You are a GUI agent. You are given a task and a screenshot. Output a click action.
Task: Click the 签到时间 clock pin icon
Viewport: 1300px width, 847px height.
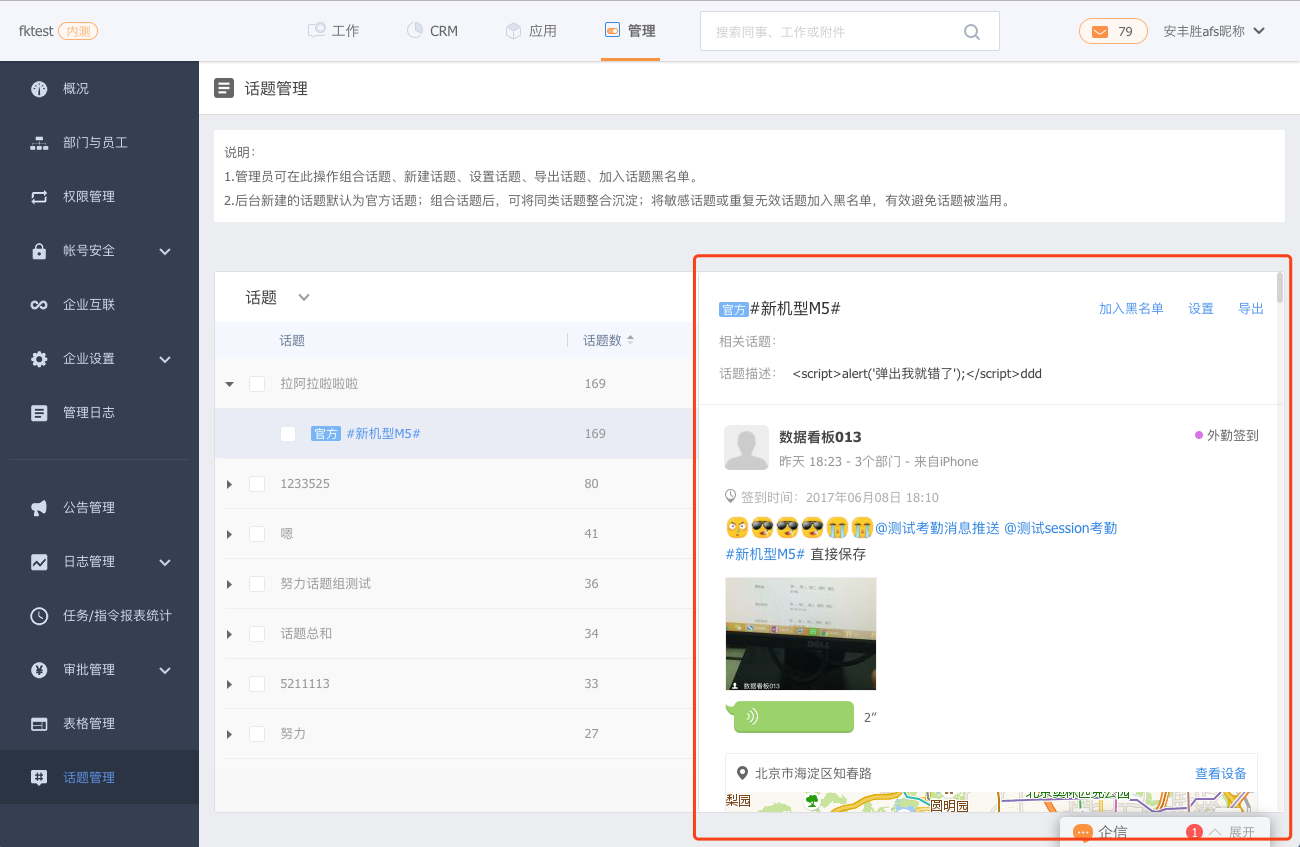(731, 496)
